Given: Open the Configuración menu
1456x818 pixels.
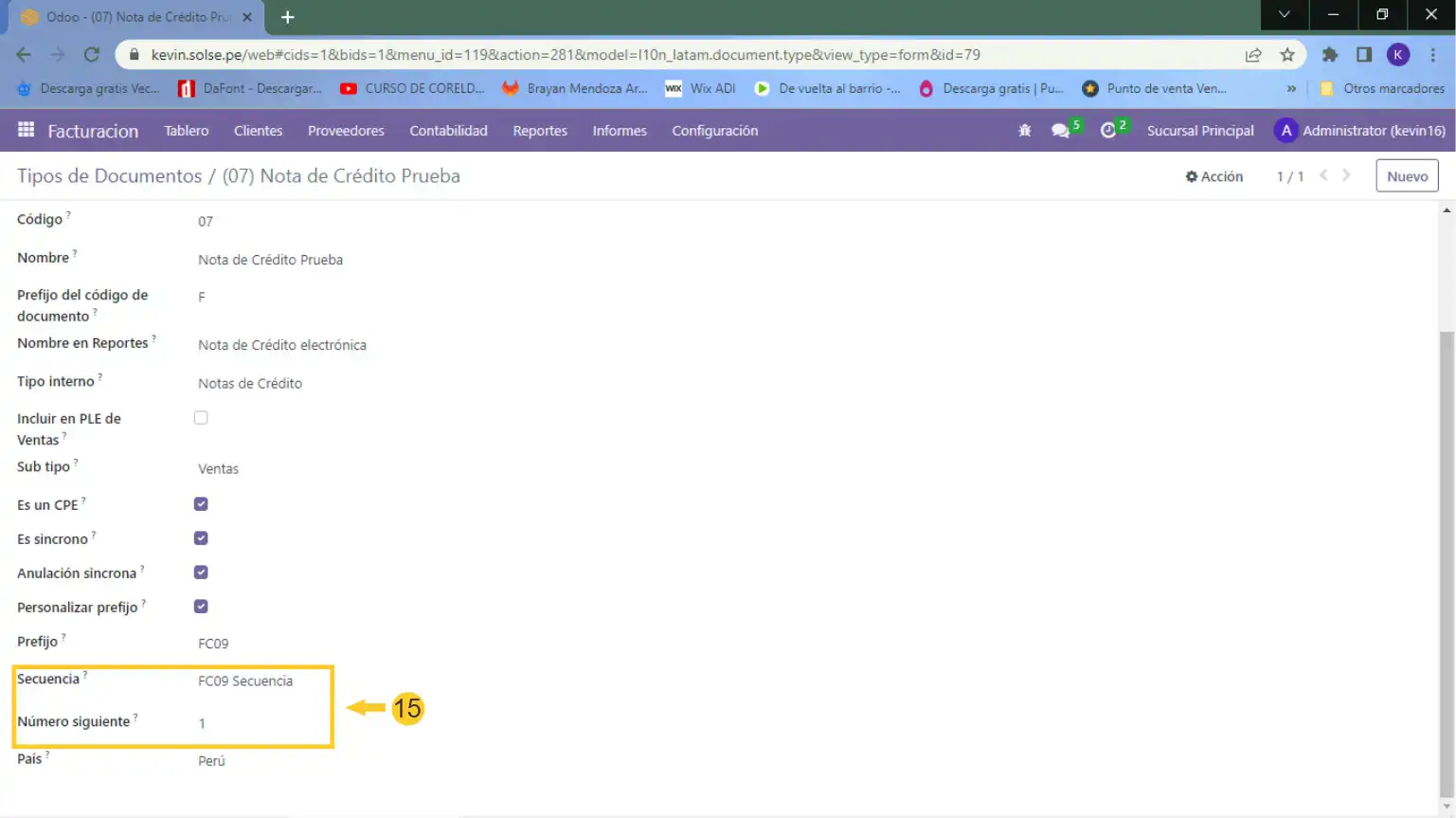Looking at the screenshot, I should 715,131.
